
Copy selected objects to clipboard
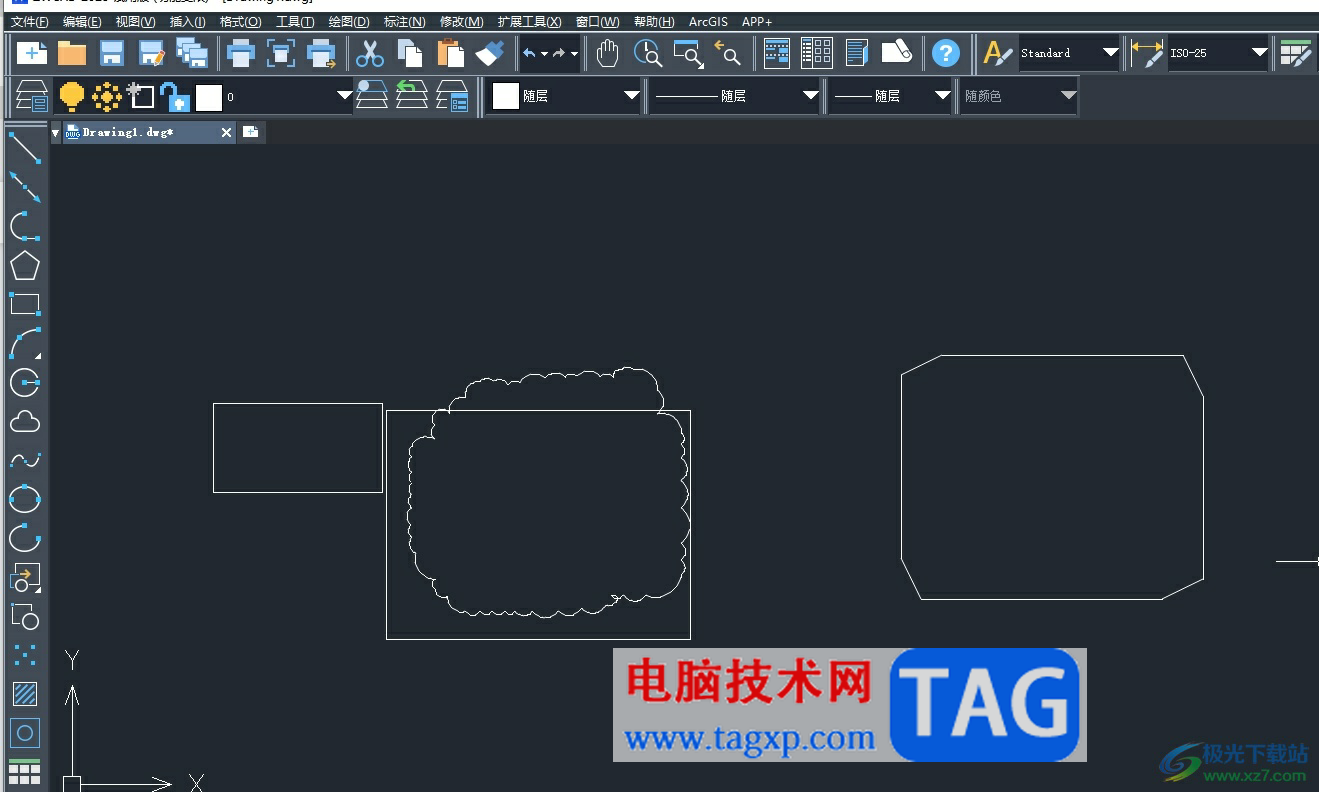[x=410, y=53]
